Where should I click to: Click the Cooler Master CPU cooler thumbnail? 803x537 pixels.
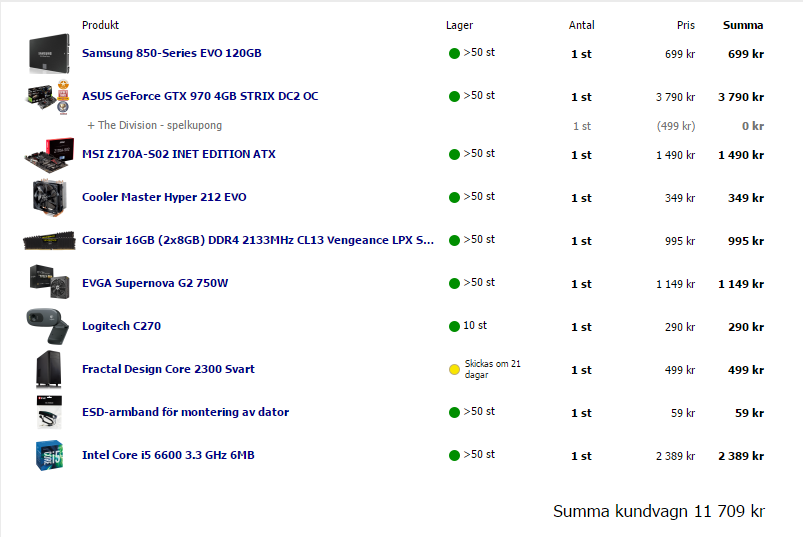pos(49,198)
